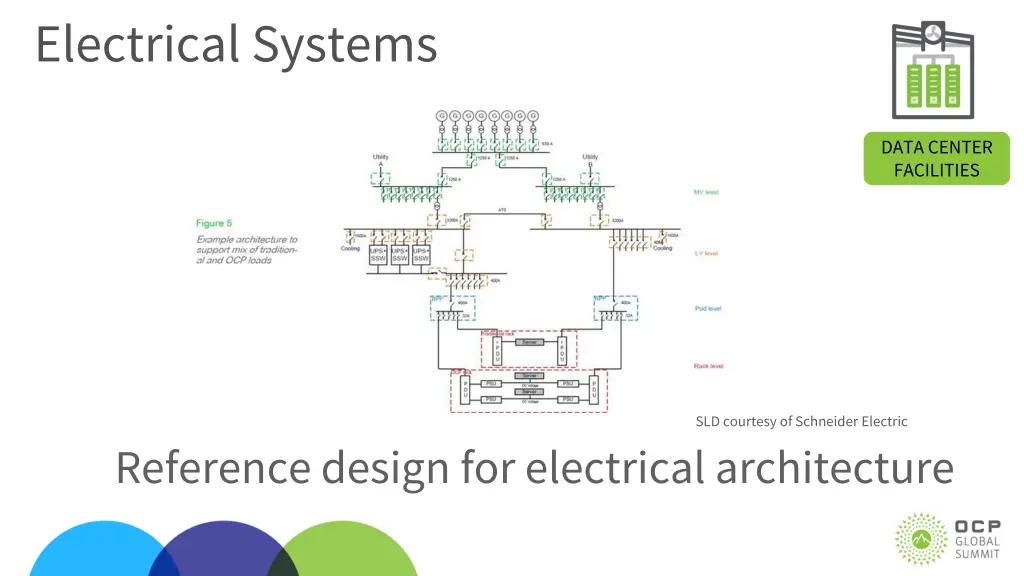Click the red "Traditional rack" label
Viewport: 1024px width, 576px height.
tap(498, 333)
